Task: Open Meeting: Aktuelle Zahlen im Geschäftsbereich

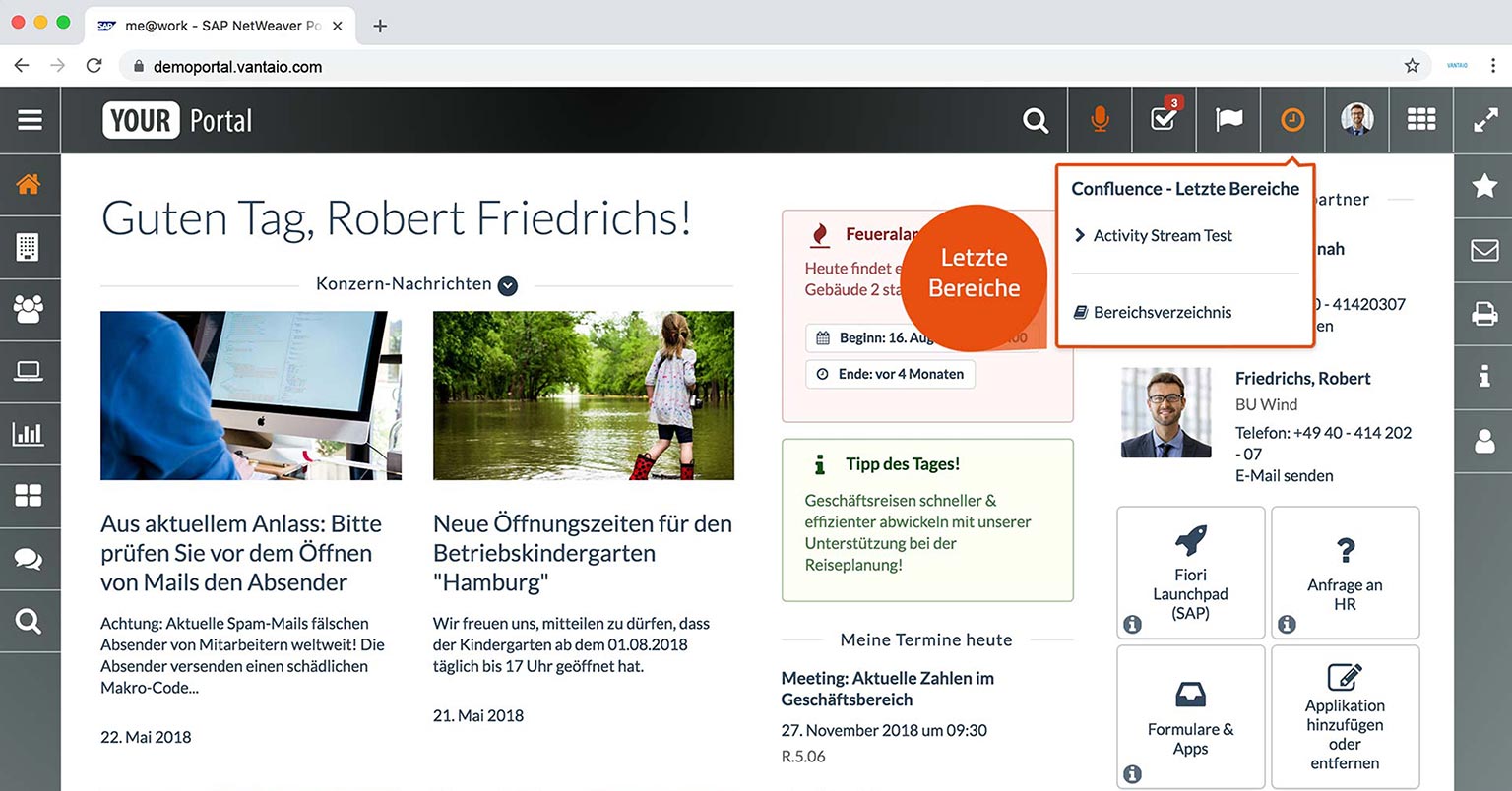Action: tap(888, 689)
